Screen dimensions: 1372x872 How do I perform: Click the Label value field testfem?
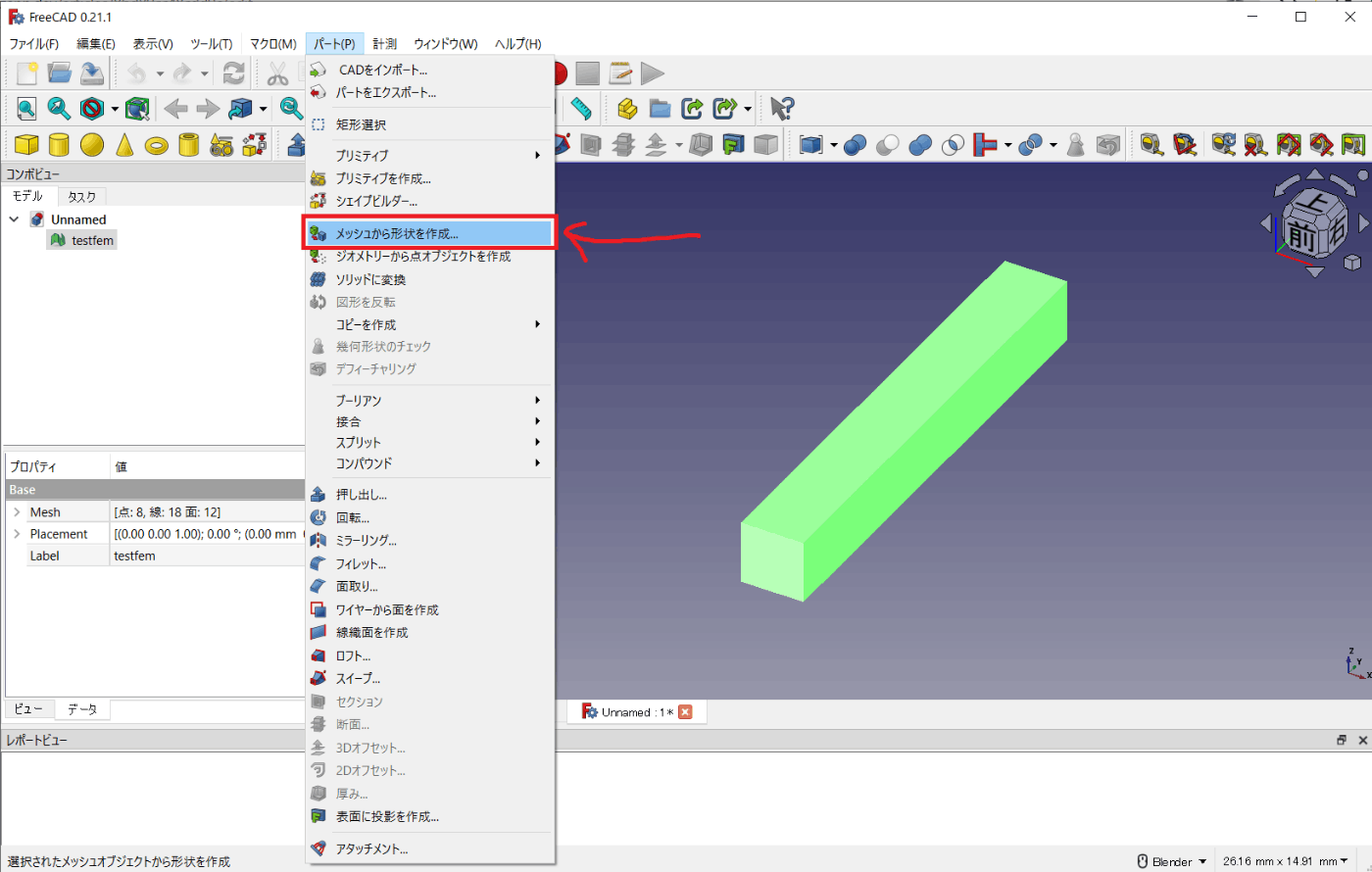coord(208,556)
